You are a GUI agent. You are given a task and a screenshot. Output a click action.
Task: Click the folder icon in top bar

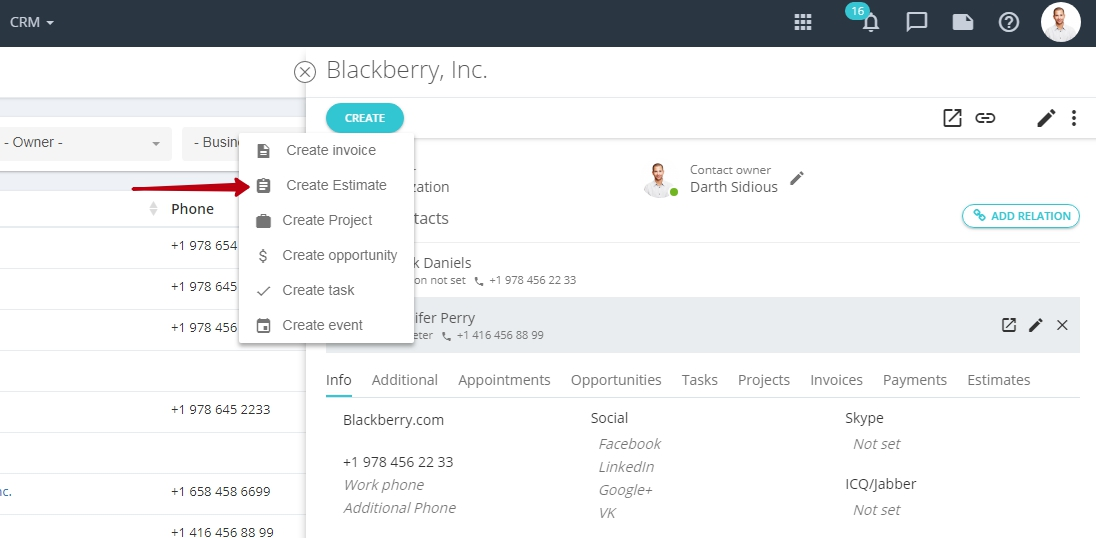(x=962, y=22)
